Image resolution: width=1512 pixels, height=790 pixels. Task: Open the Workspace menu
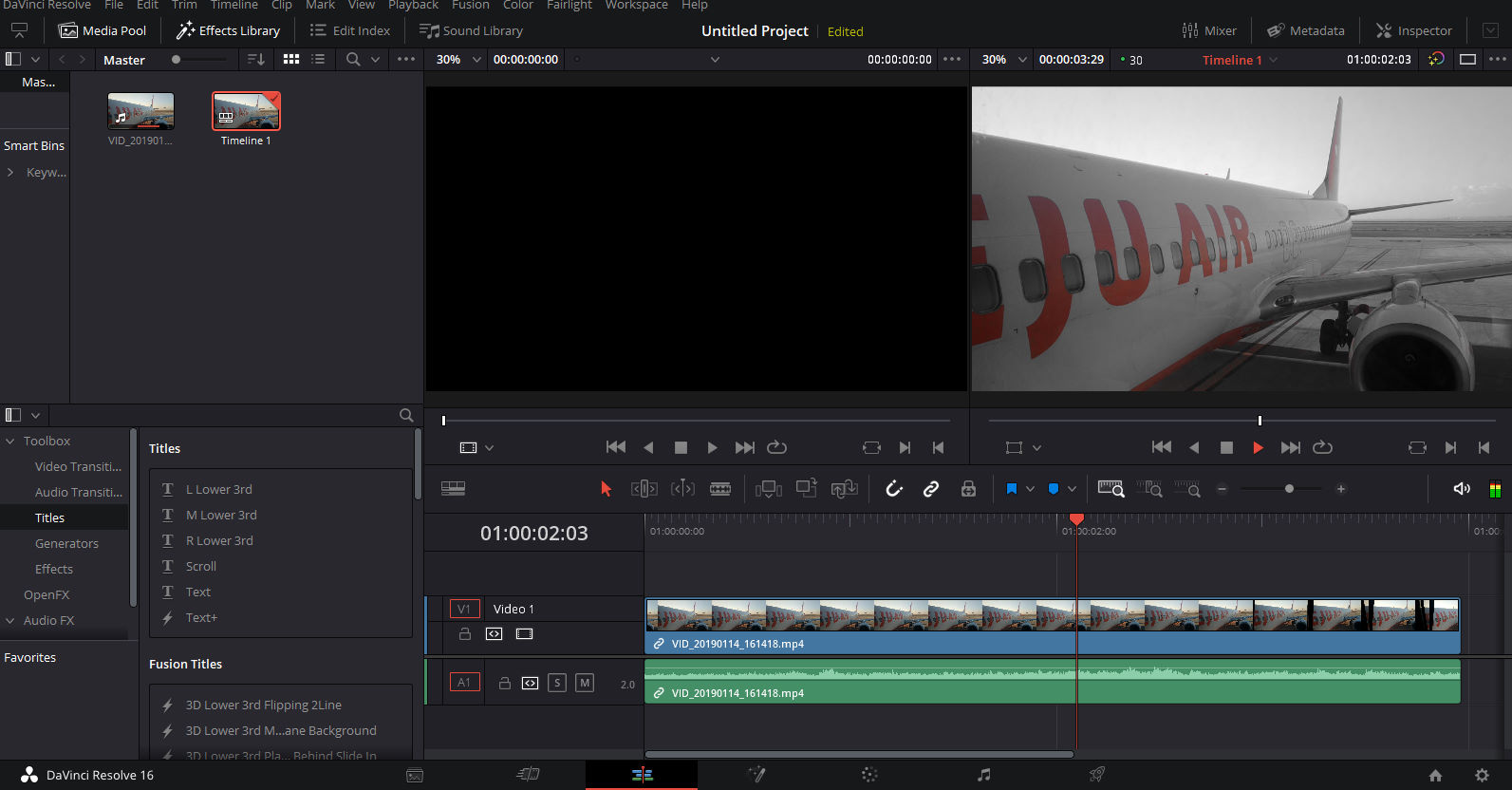click(637, 6)
